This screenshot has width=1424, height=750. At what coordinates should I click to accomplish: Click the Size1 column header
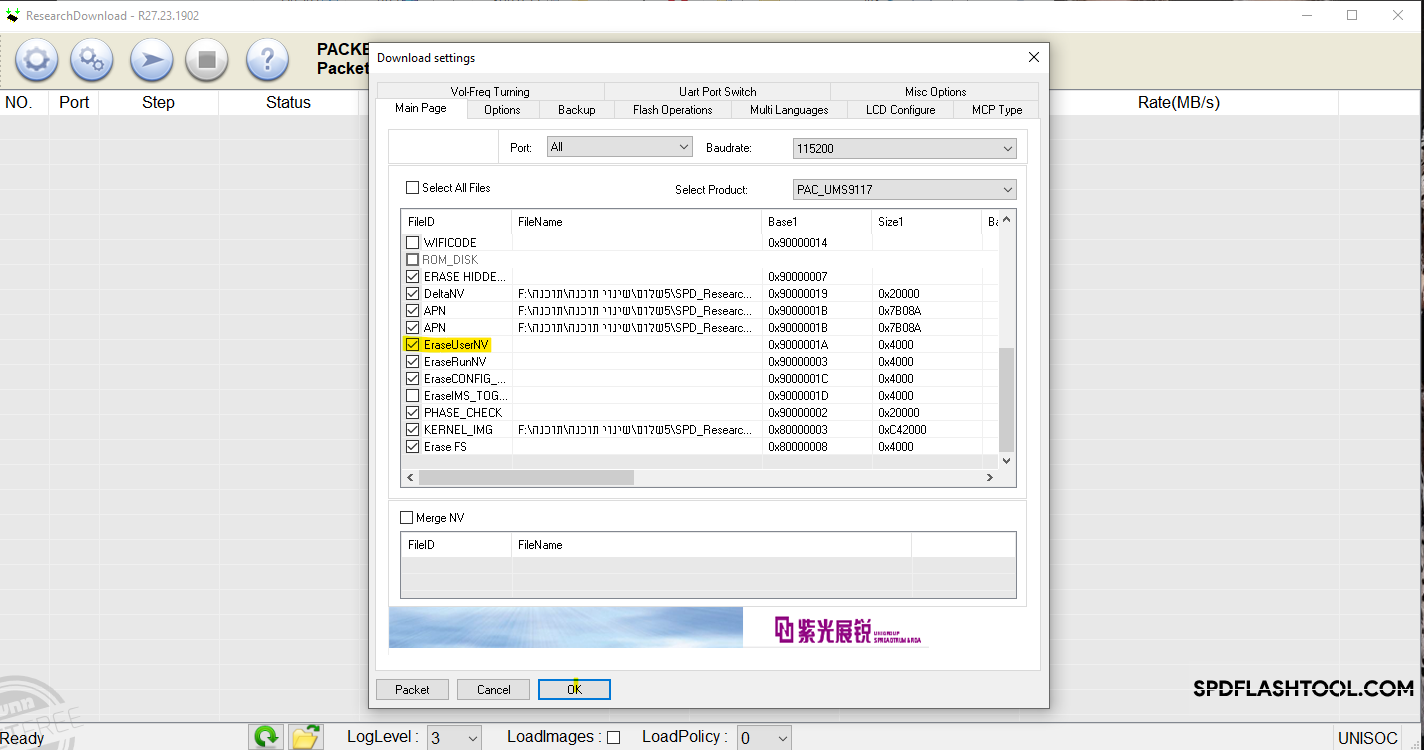point(926,222)
